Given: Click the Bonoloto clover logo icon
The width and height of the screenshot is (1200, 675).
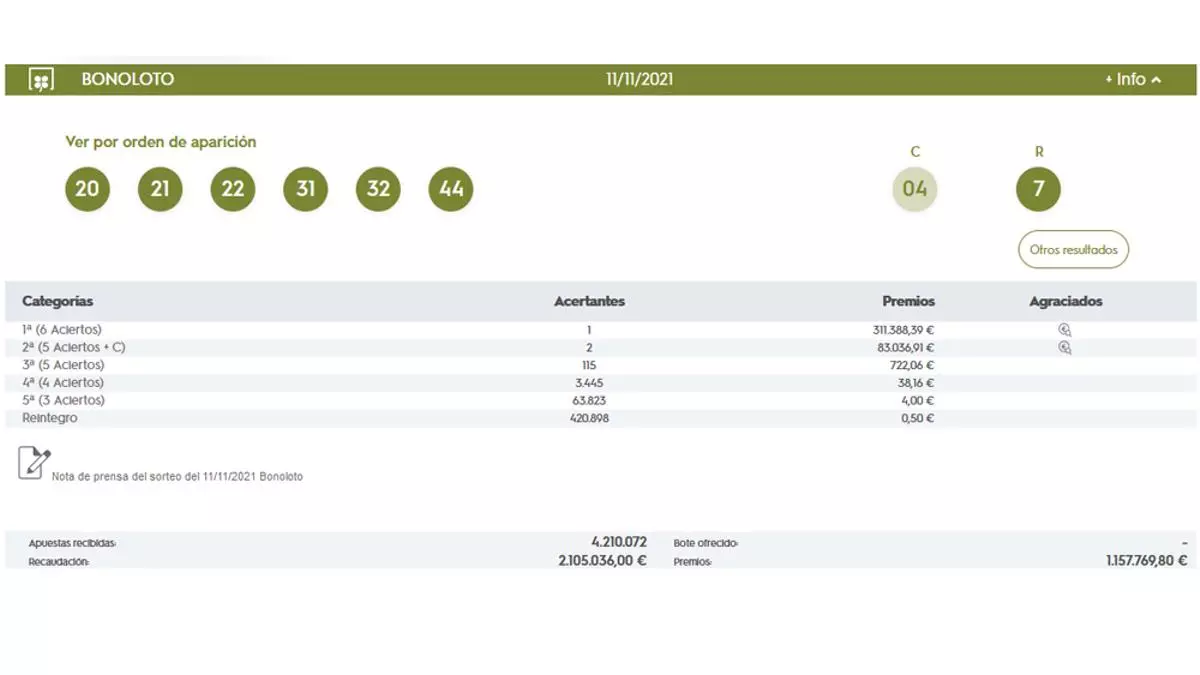Looking at the screenshot, I should 41,80.
